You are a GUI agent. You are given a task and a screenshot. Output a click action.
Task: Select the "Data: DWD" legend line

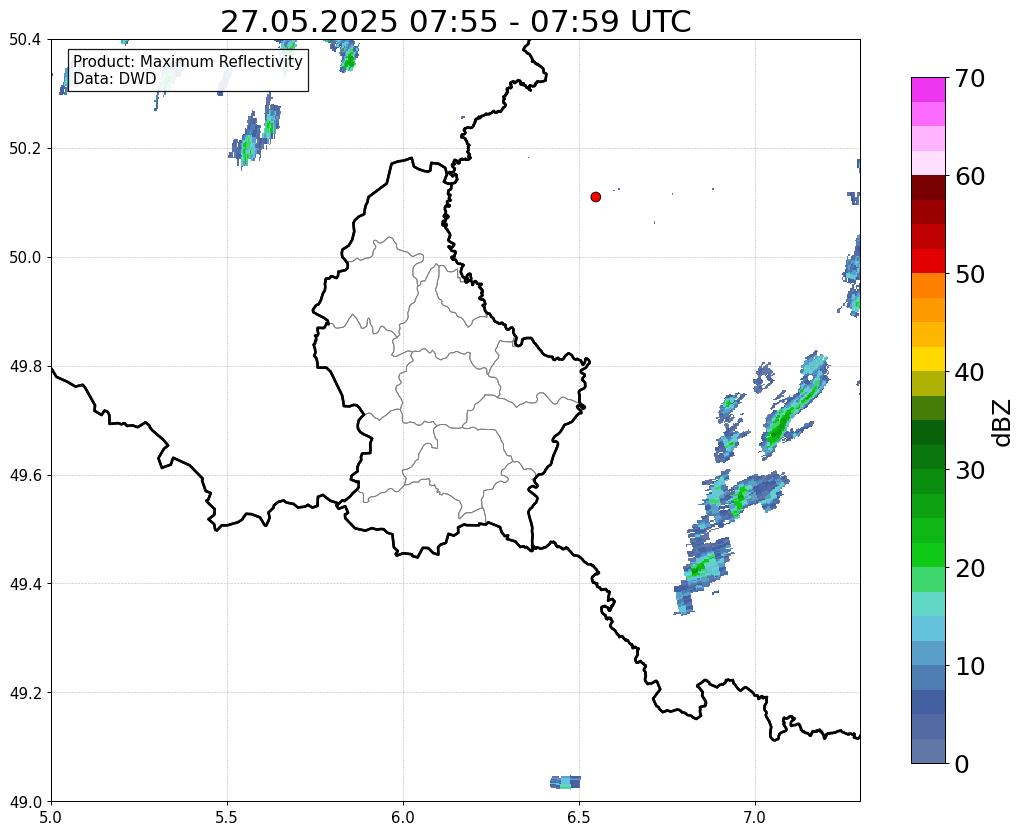tap(115, 78)
